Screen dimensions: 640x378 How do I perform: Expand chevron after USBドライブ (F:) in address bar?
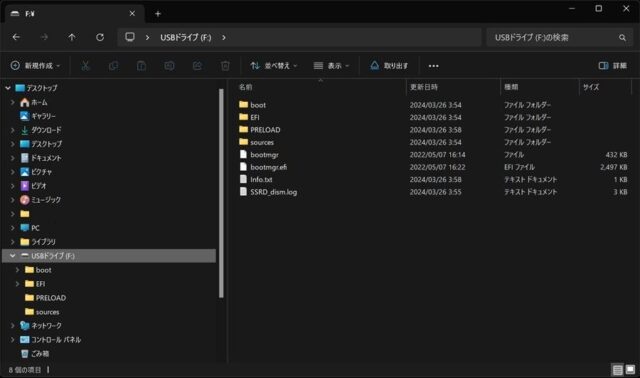click(x=224, y=38)
